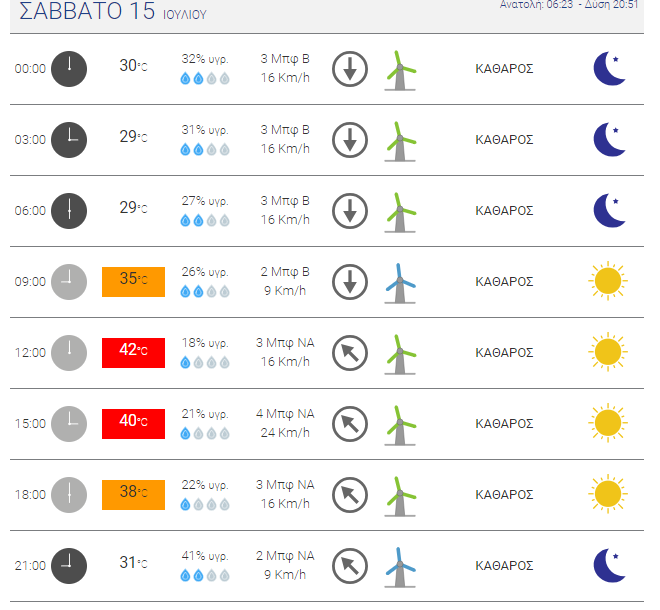Screen dimensions: 660x610
Task: Click the red 42°C temperature box
Action: tap(133, 353)
